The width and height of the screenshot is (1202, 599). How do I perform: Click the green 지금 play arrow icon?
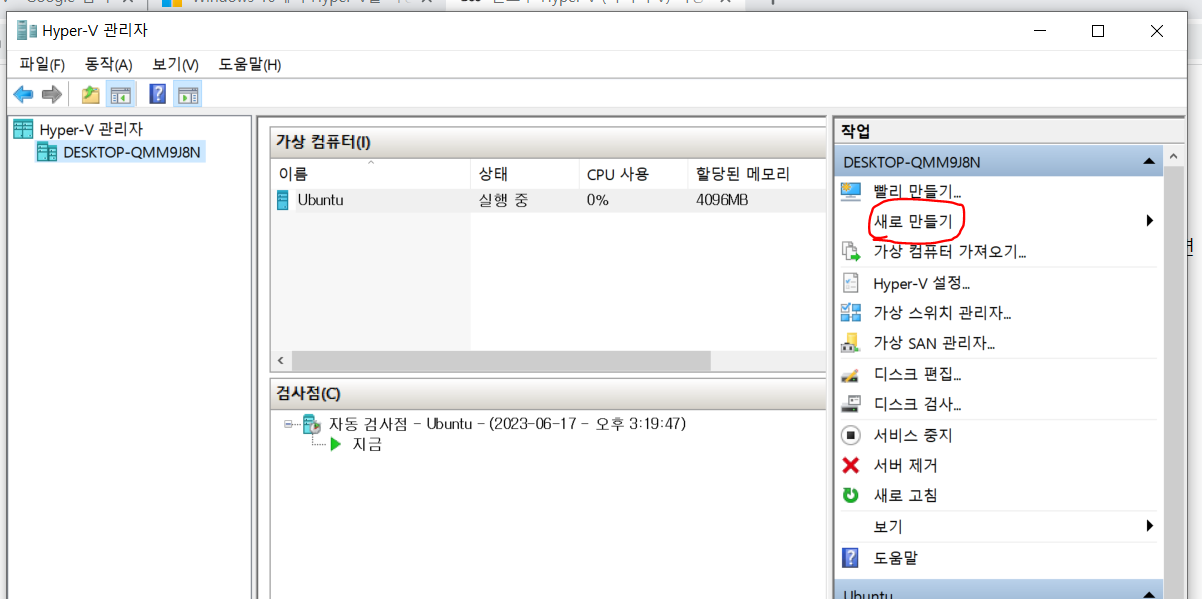coord(338,445)
